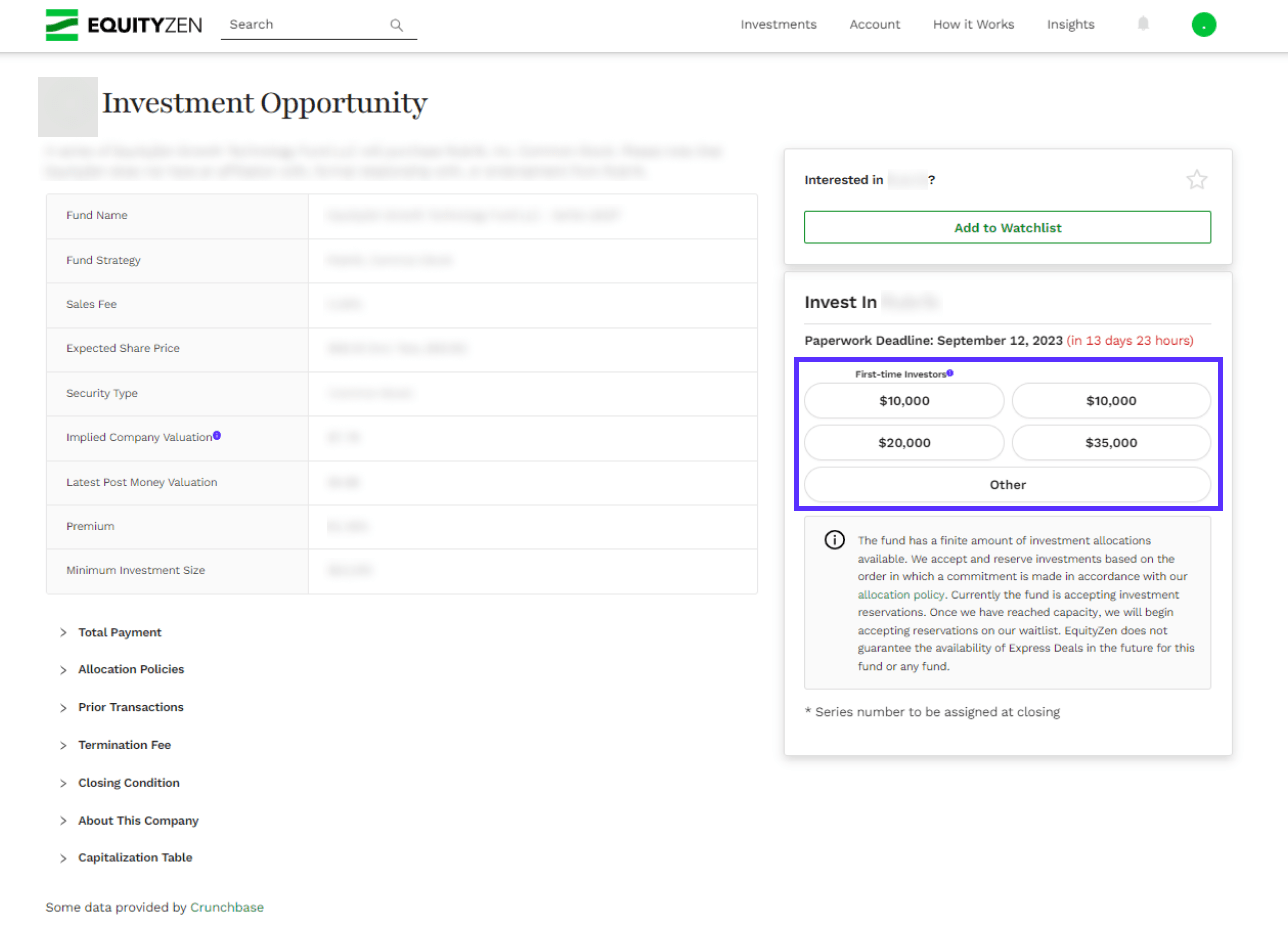This screenshot has width=1288, height=926.
Task: Click the Latest Post Money Valuation label
Action: [x=141, y=482]
